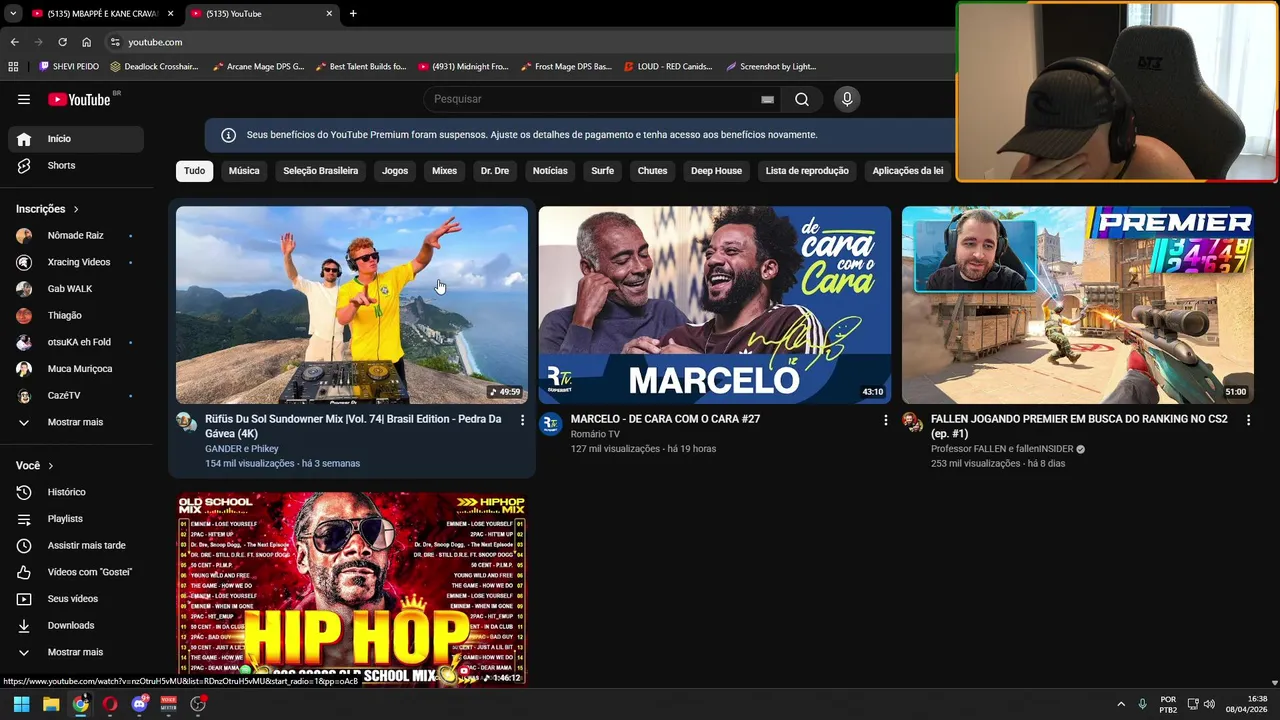Screen dimensions: 1280x720
Task: Open Histórico in sidebar
Action: (76, 492)
